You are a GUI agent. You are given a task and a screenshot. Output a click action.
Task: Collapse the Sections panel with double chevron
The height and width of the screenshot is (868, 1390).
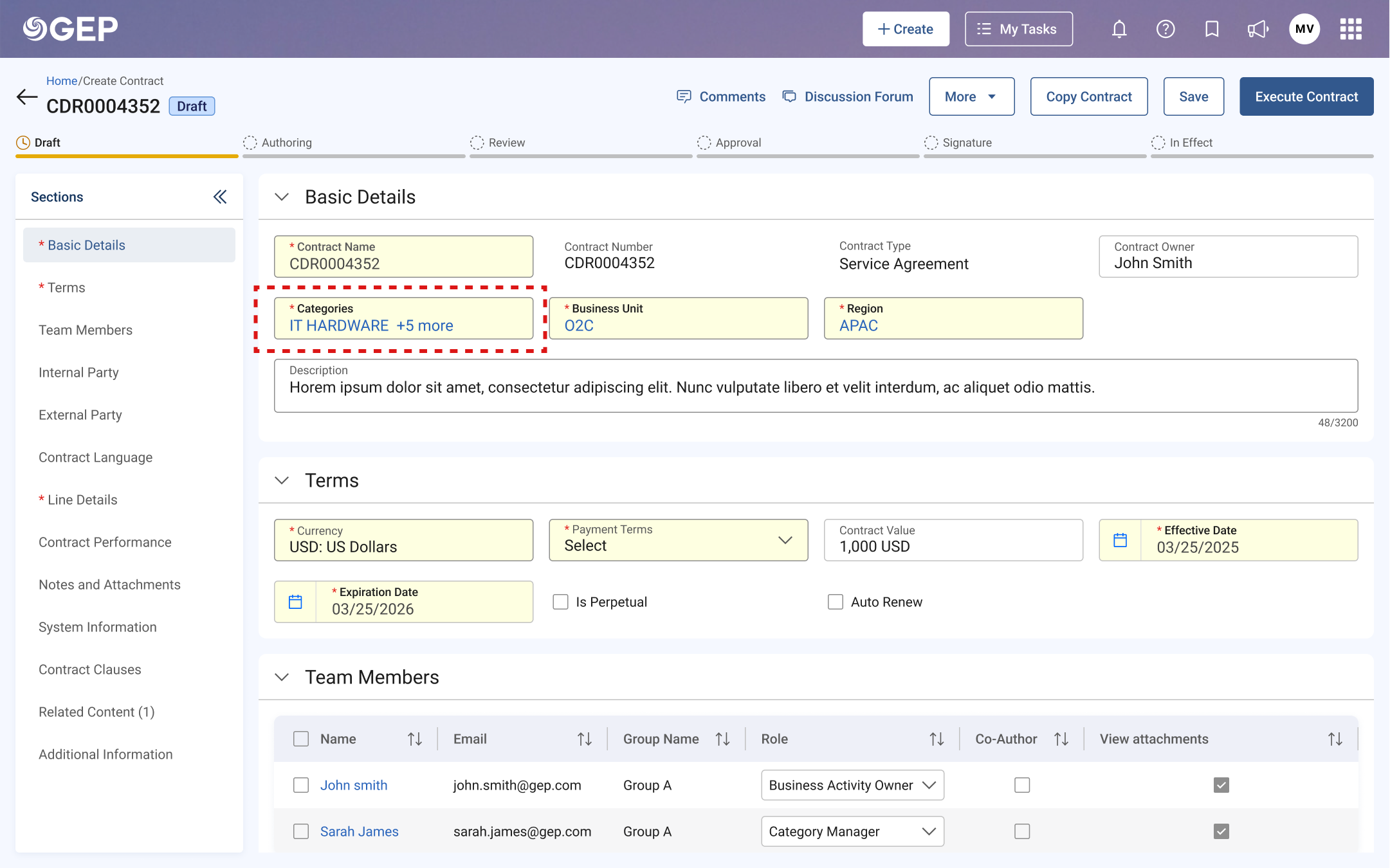[220, 197]
